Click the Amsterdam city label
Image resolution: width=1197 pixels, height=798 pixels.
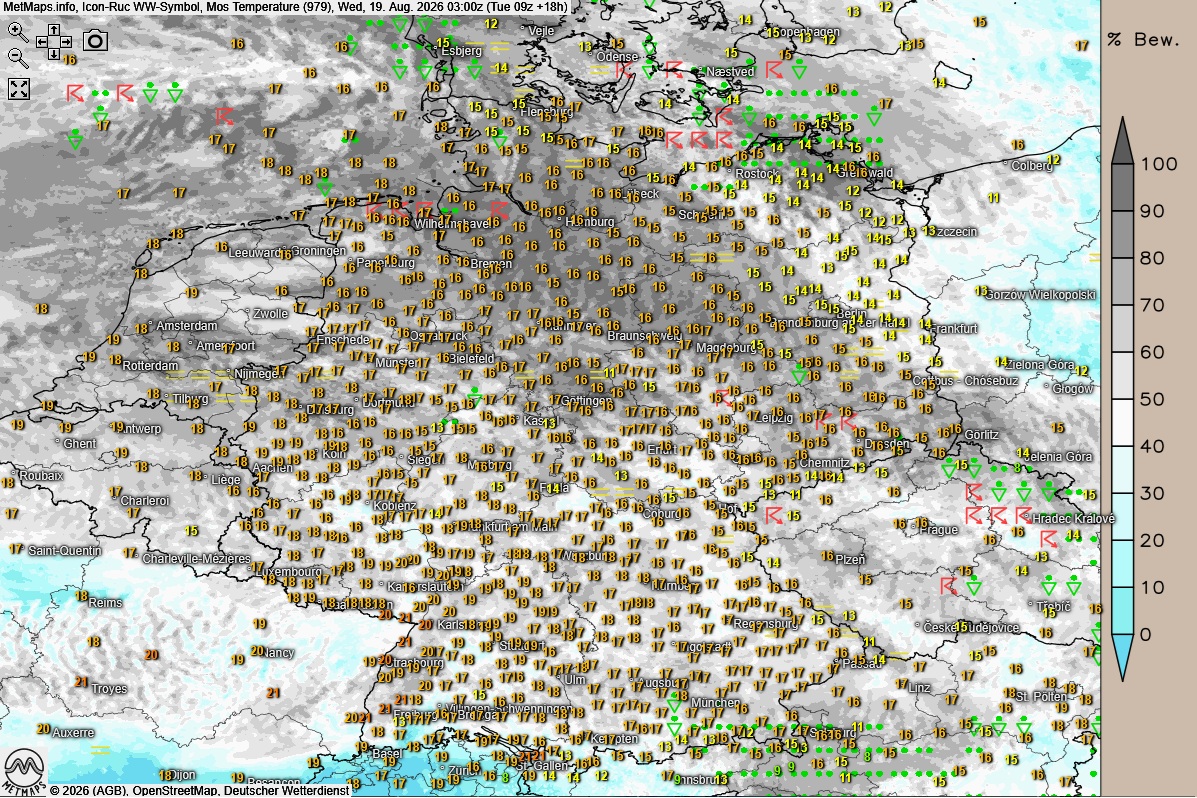[x=186, y=326]
